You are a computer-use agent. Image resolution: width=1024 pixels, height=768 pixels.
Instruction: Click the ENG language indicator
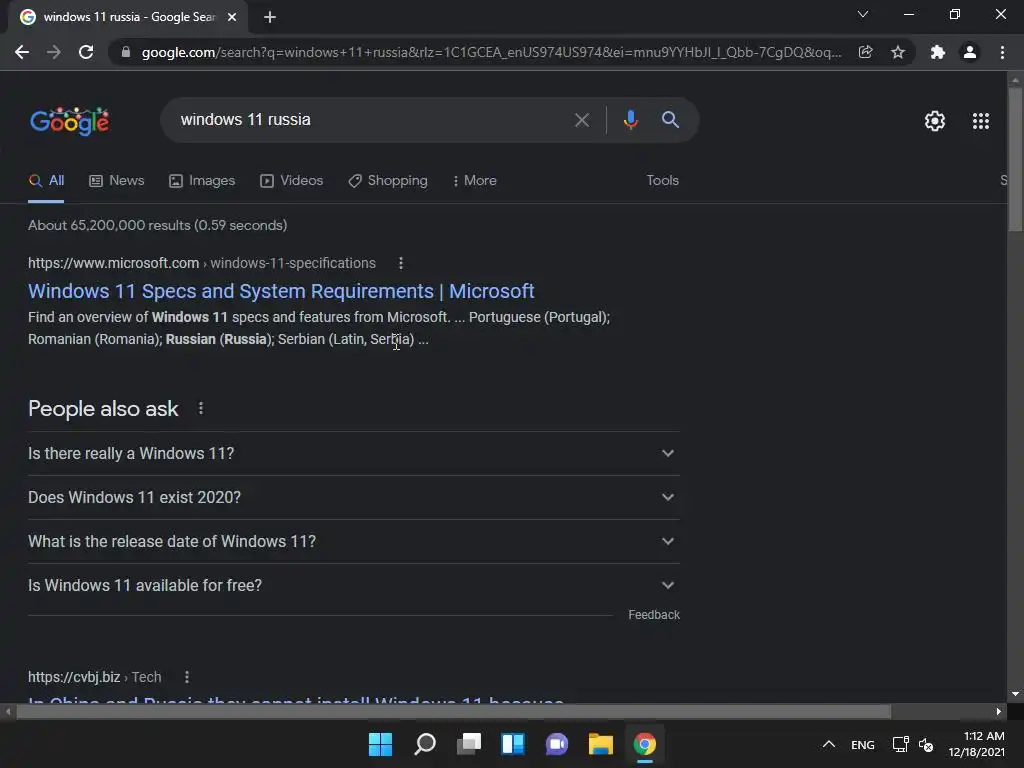863,744
